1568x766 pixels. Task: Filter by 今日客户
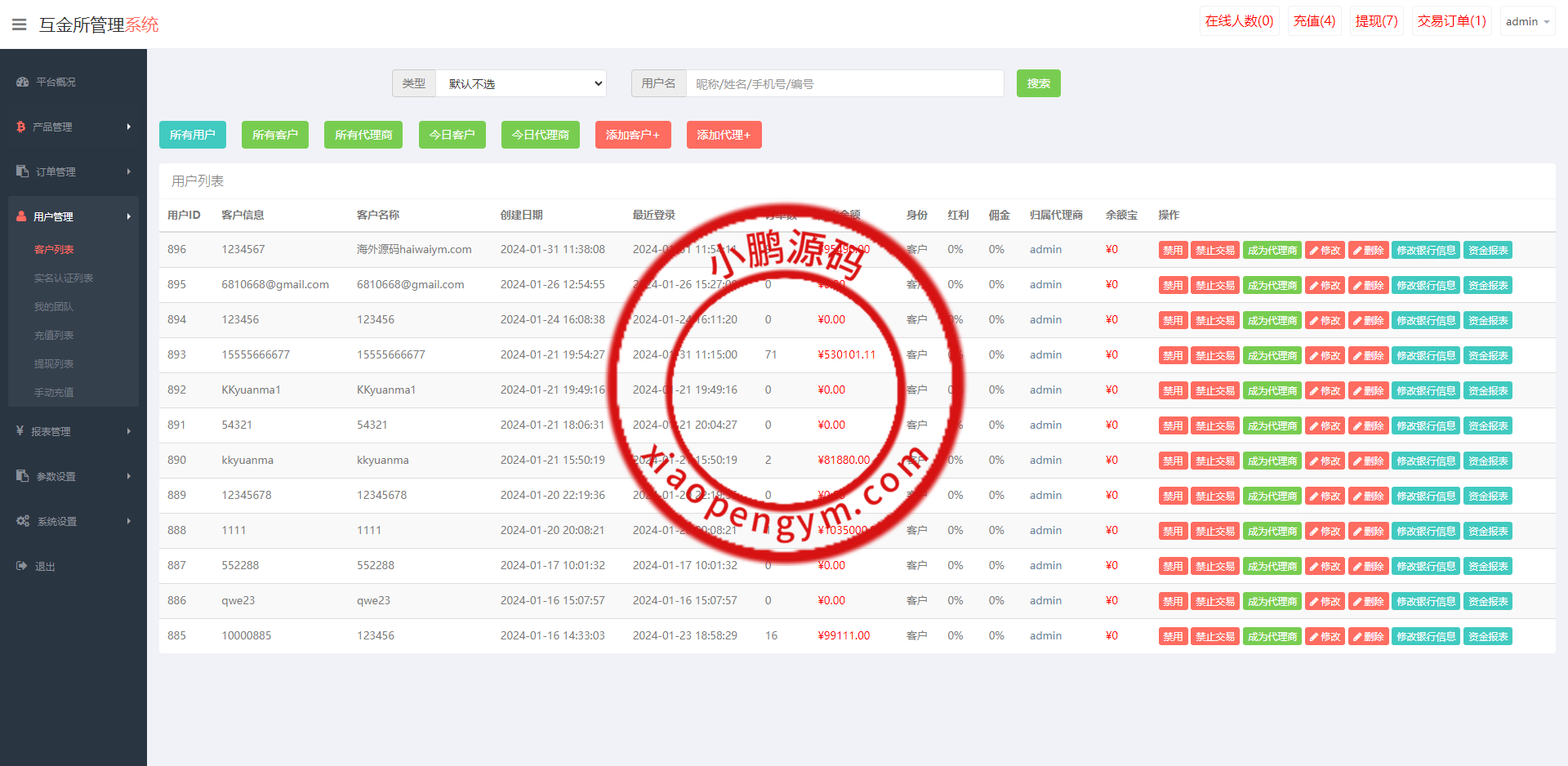tap(452, 135)
